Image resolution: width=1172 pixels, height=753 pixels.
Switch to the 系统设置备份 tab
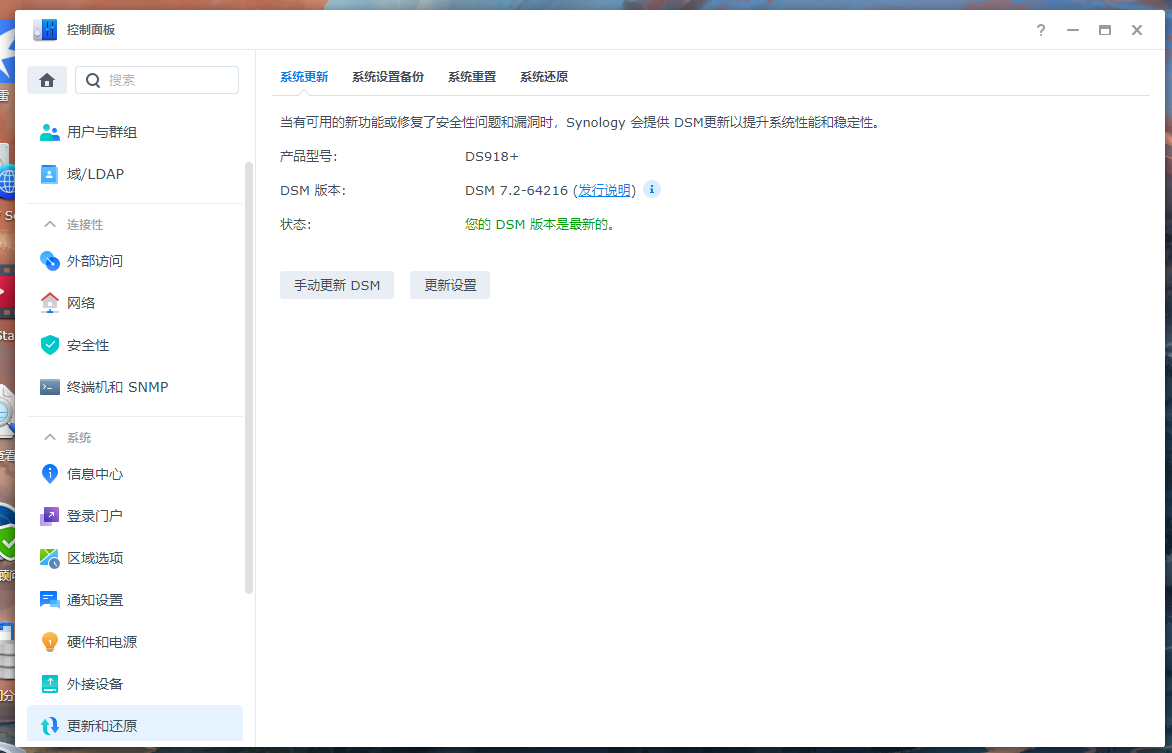388,76
